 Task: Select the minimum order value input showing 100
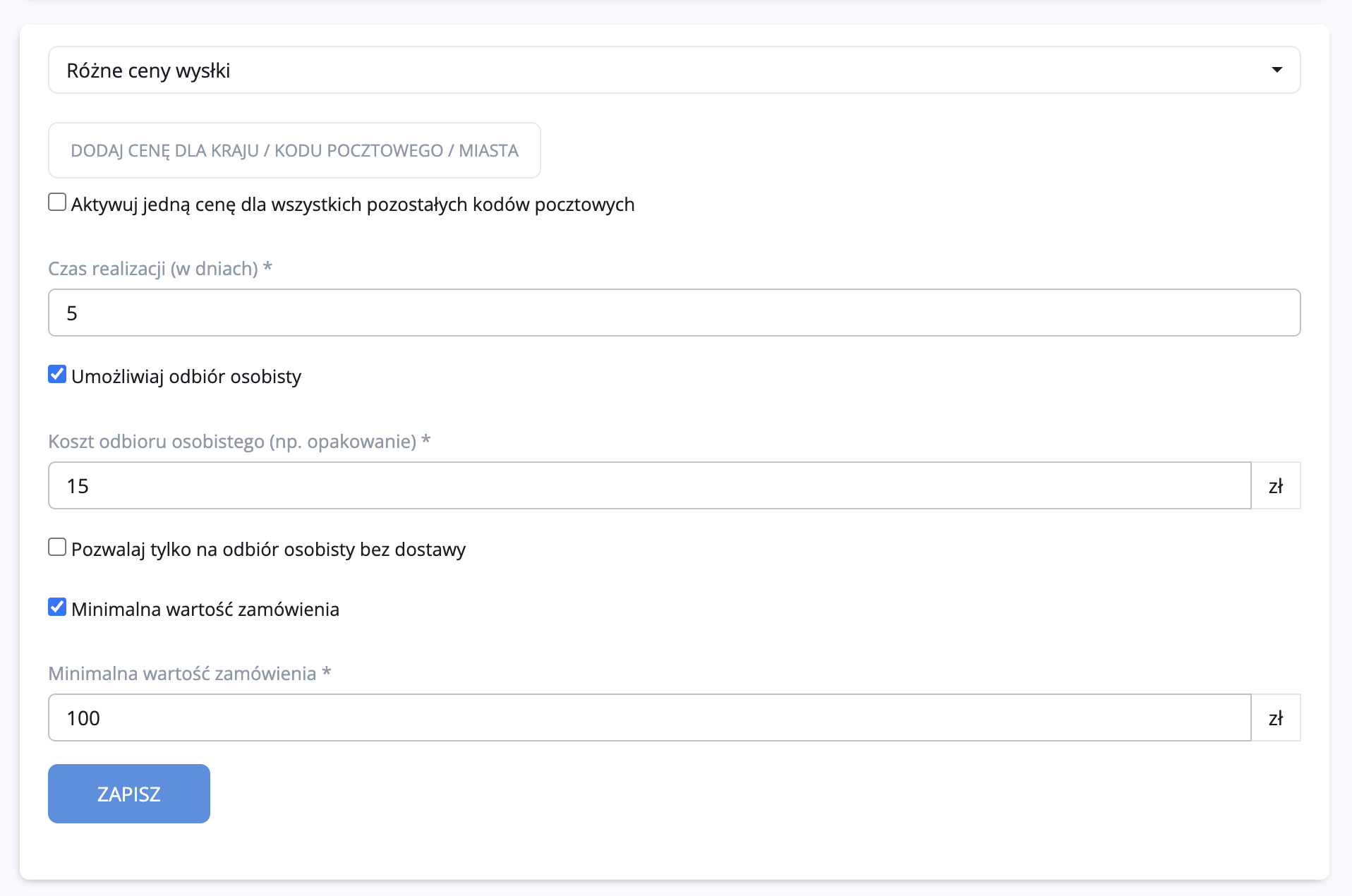[x=649, y=718]
